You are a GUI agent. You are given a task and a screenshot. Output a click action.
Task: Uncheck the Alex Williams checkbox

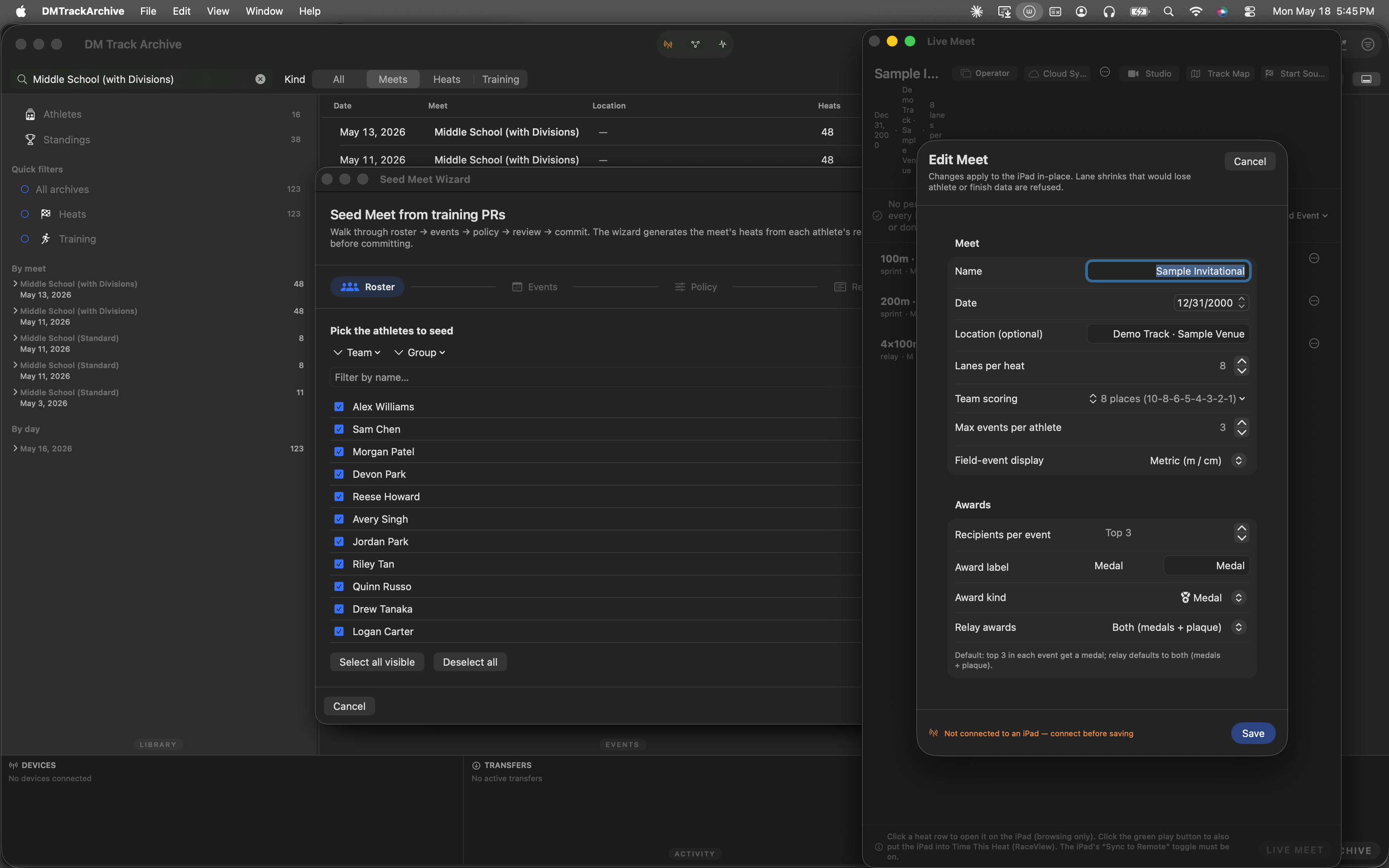(x=339, y=406)
